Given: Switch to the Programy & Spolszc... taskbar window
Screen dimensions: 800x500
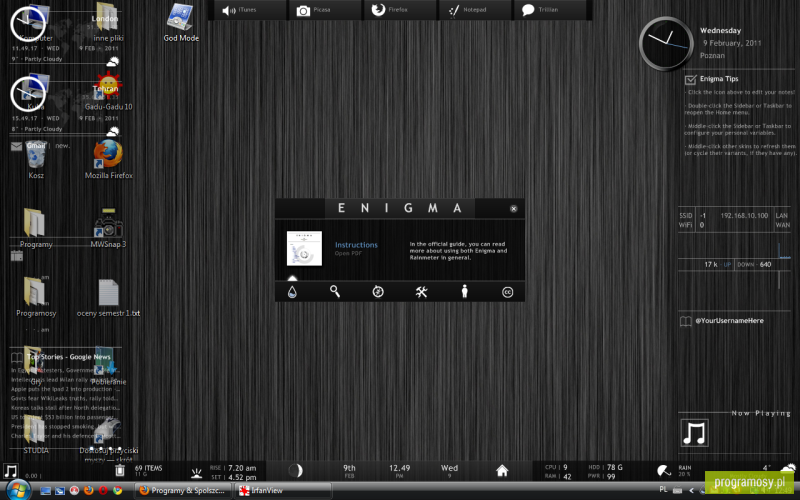Looking at the screenshot, I should point(182,491).
